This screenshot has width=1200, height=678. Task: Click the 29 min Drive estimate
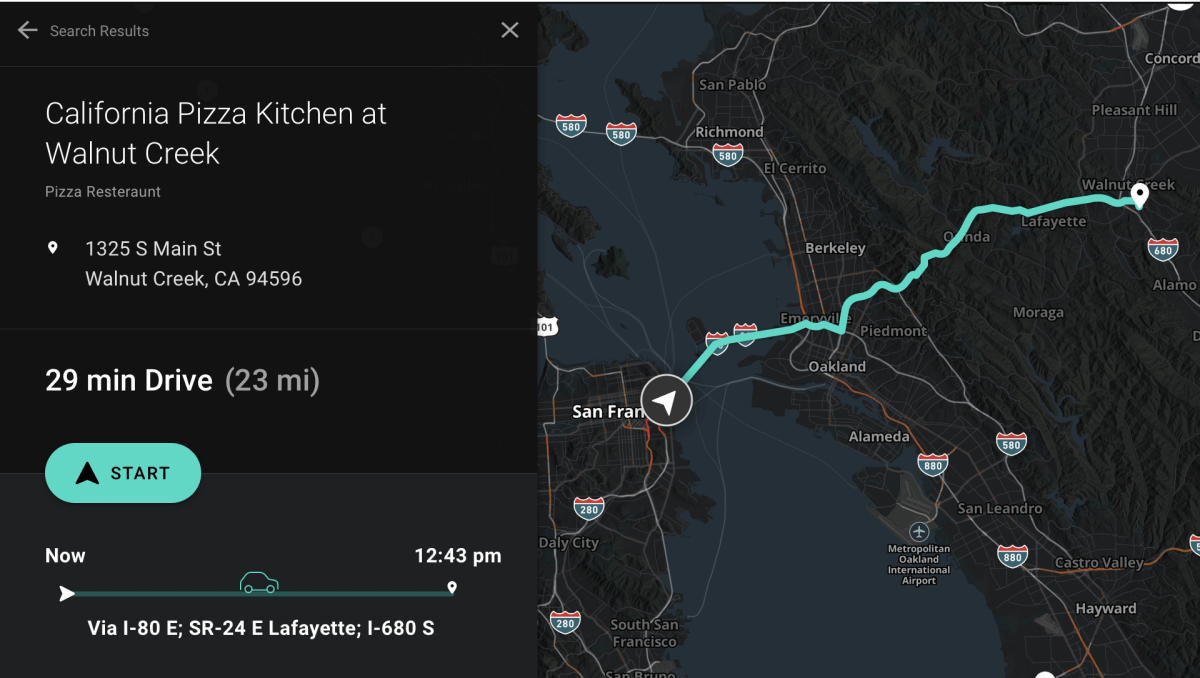129,381
